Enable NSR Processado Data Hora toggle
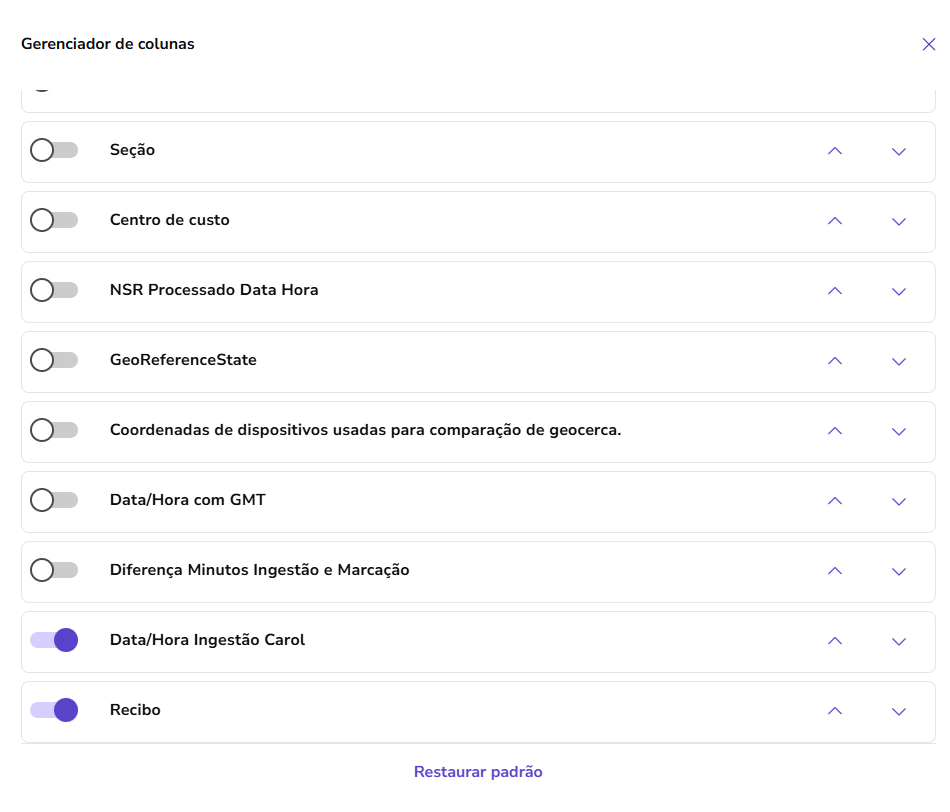This screenshot has width=950, height=812. pyautogui.click(x=54, y=290)
